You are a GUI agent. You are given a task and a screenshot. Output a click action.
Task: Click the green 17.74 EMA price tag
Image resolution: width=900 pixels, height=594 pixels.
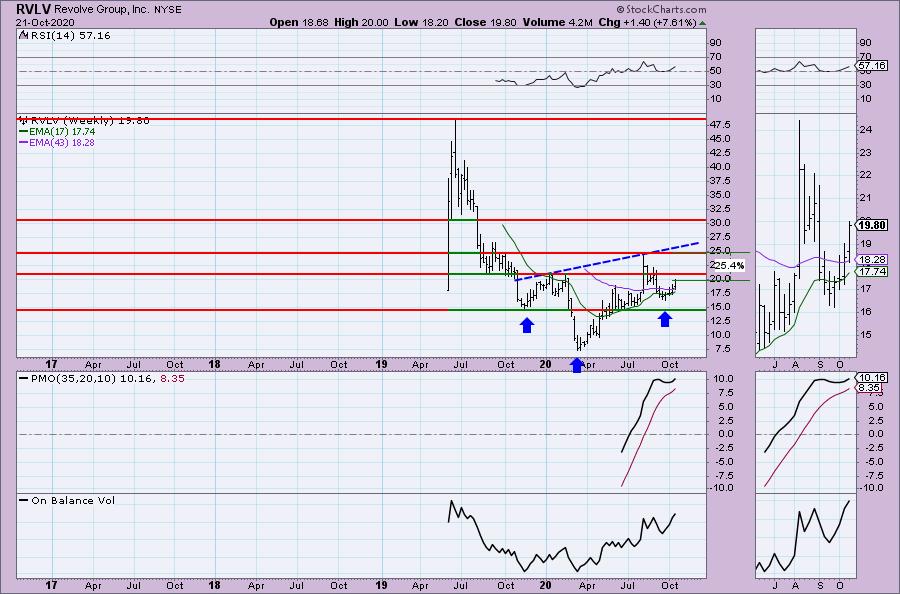click(872, 272)
